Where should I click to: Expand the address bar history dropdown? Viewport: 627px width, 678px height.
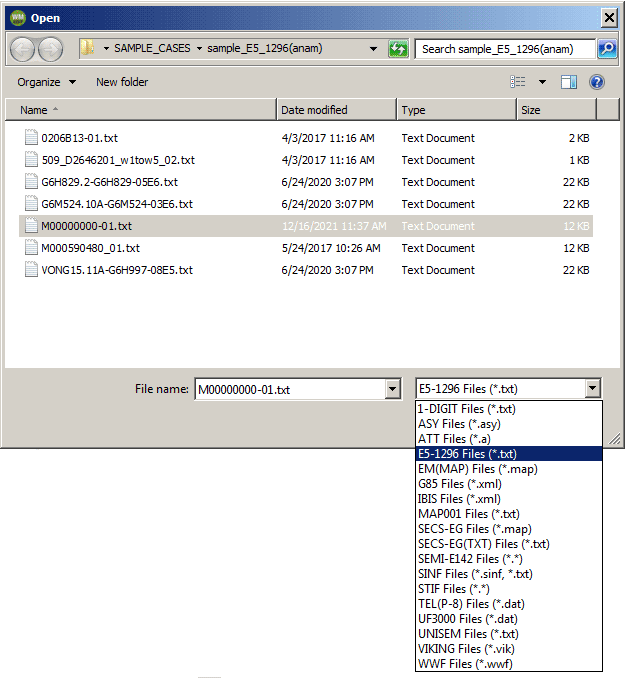click(x=373, y=49)
